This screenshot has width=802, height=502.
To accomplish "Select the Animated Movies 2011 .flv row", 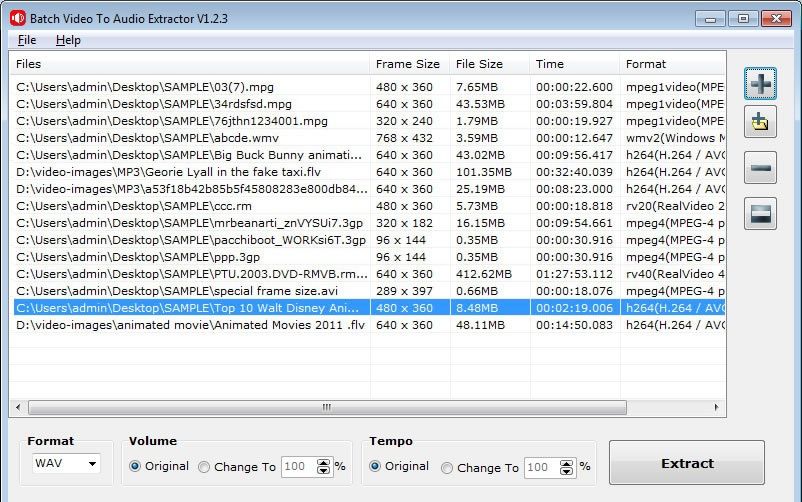I will [367, 324].
